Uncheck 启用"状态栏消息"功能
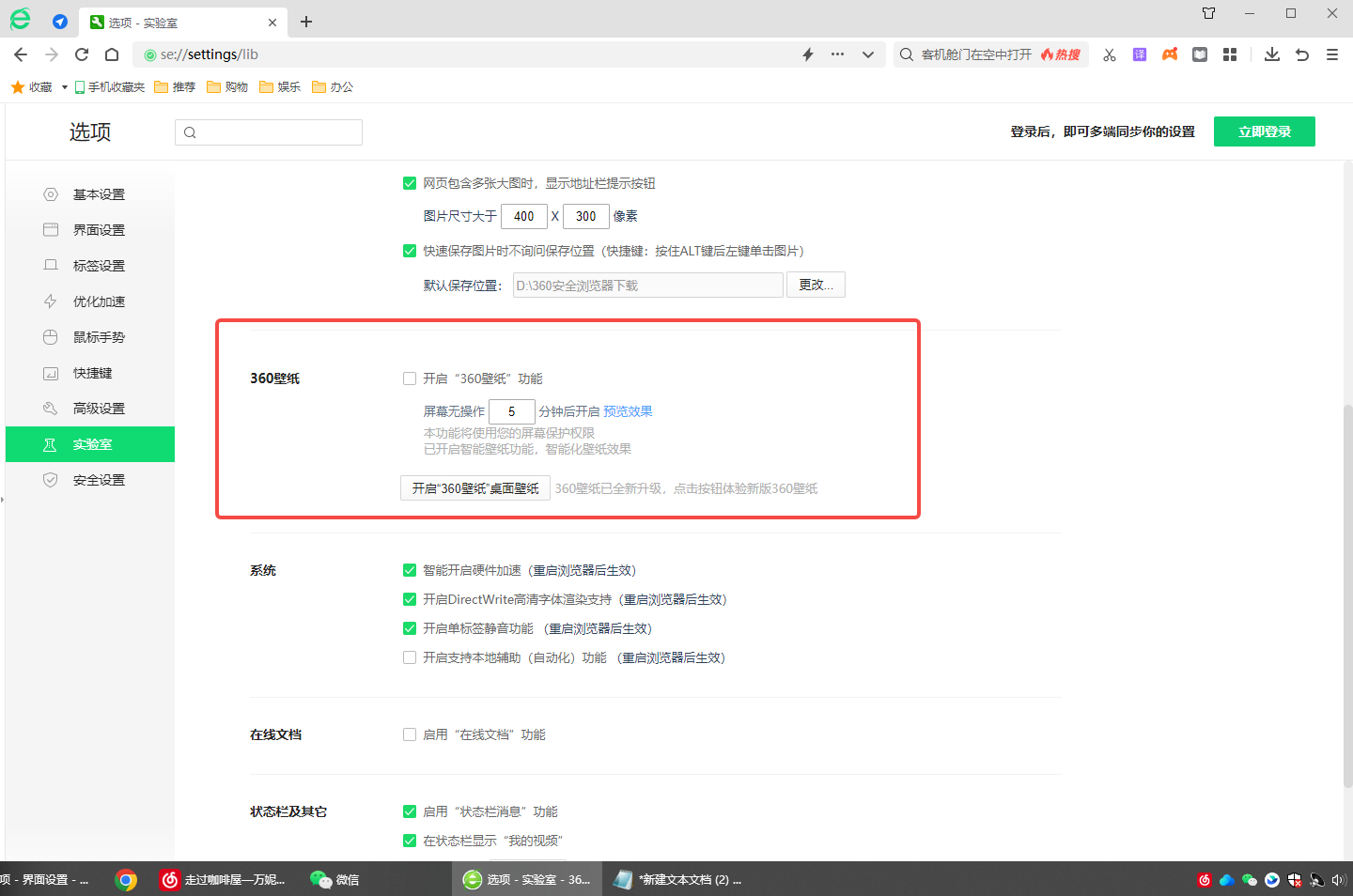 [410, 811]
